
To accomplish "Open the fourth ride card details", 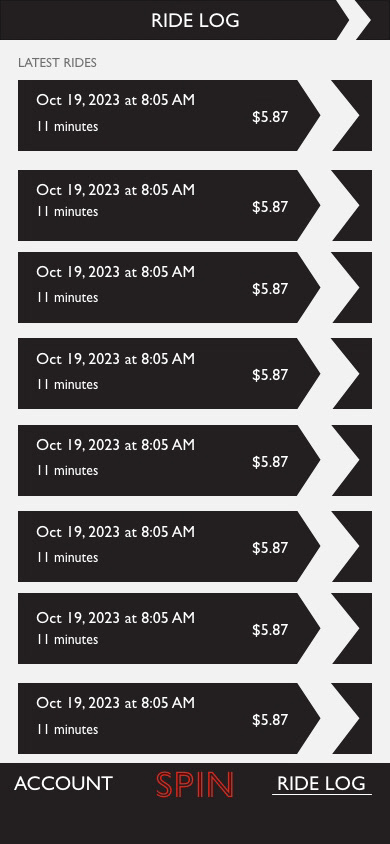I will [169, 373].
